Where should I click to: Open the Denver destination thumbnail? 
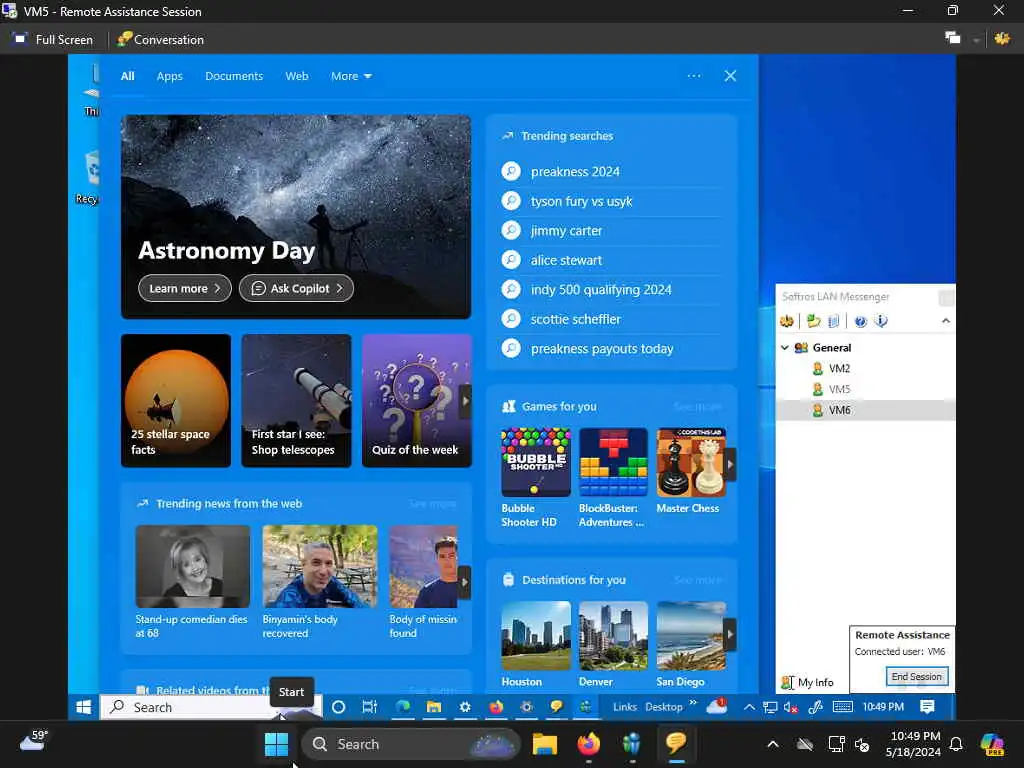coord(613,635)
